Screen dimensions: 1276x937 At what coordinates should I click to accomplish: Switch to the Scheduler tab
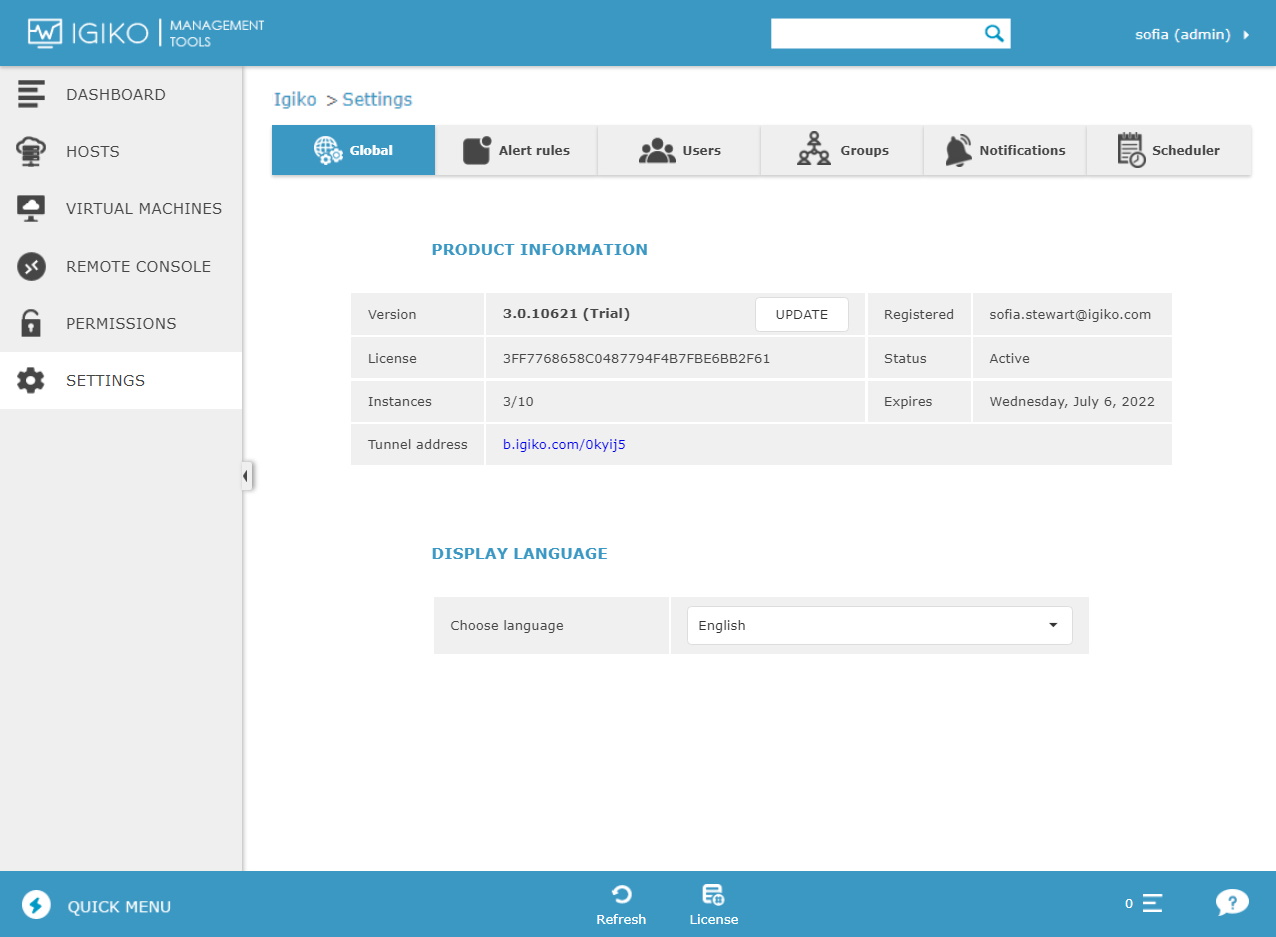[1168, 150]
